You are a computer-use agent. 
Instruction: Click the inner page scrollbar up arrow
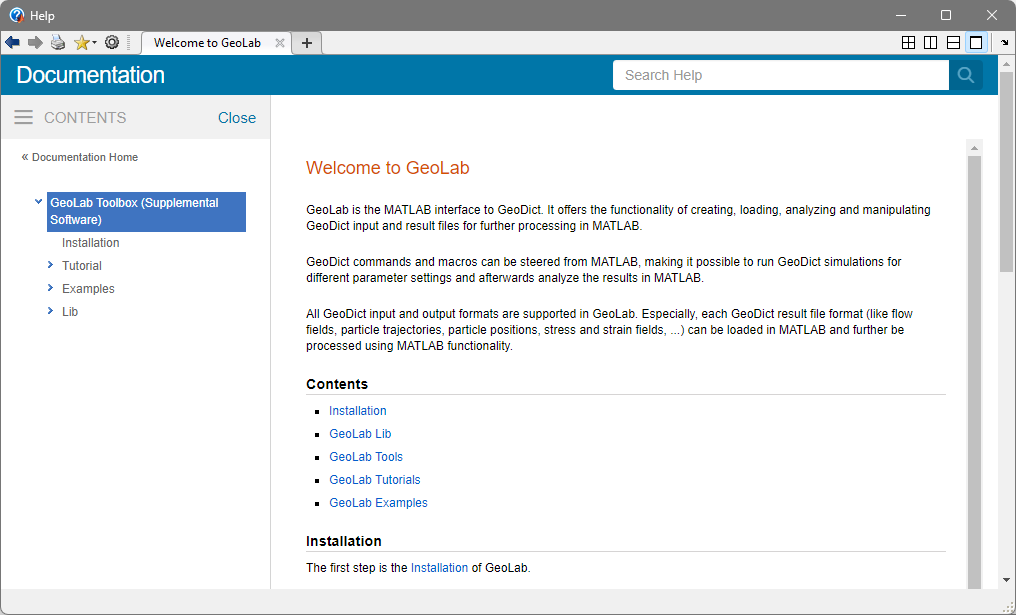click(x=974, y=148)
